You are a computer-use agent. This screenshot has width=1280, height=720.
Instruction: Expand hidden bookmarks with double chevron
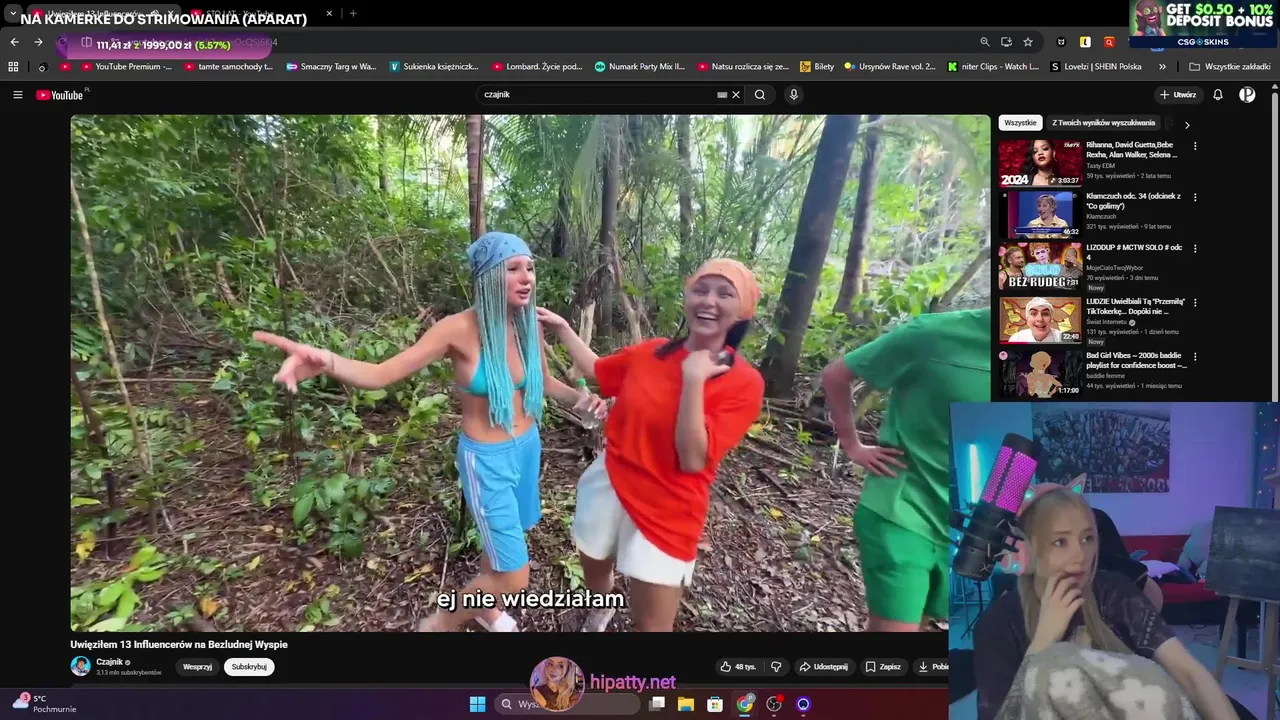1162,67
